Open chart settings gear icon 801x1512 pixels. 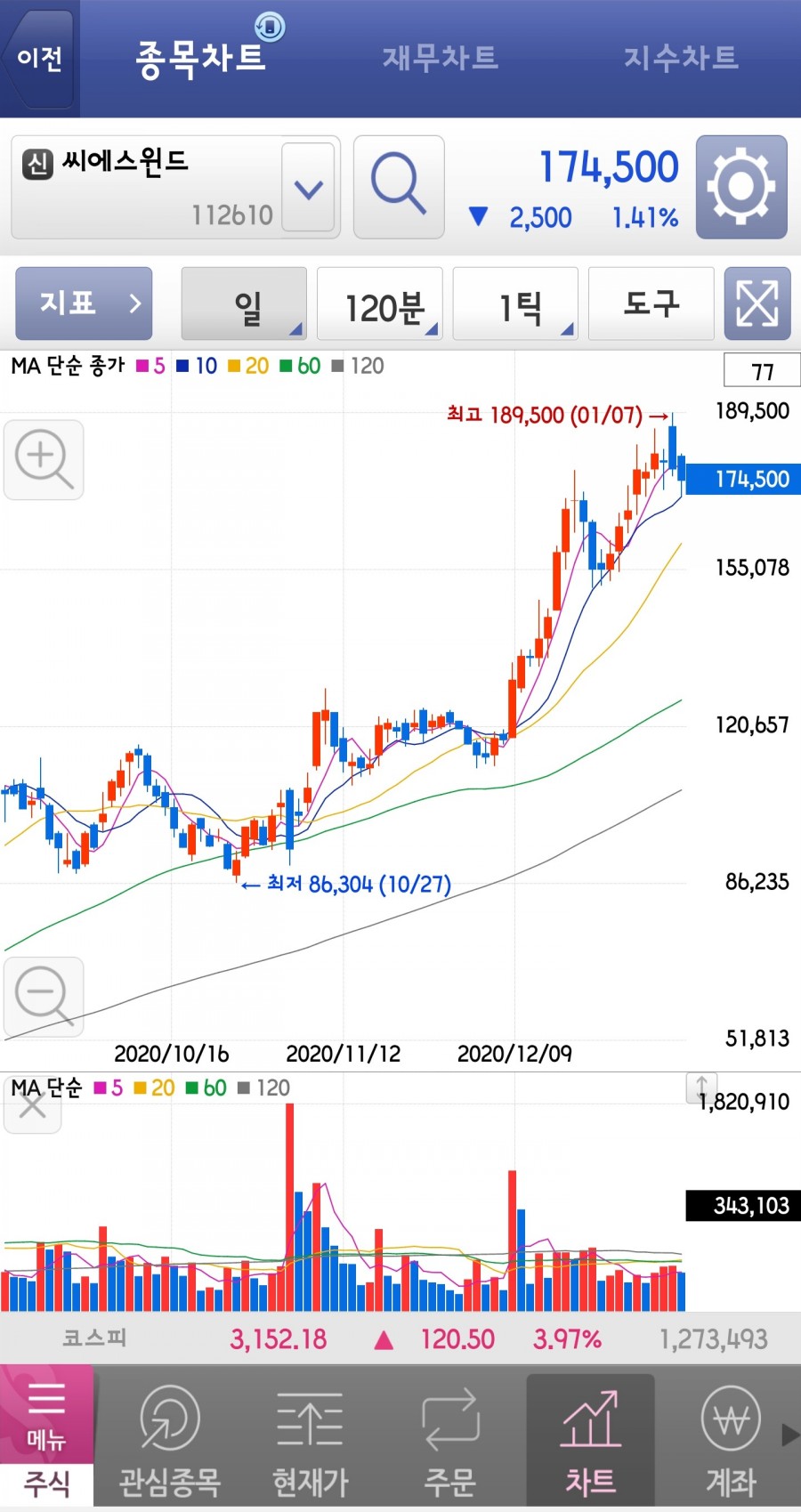pos(741,187)
